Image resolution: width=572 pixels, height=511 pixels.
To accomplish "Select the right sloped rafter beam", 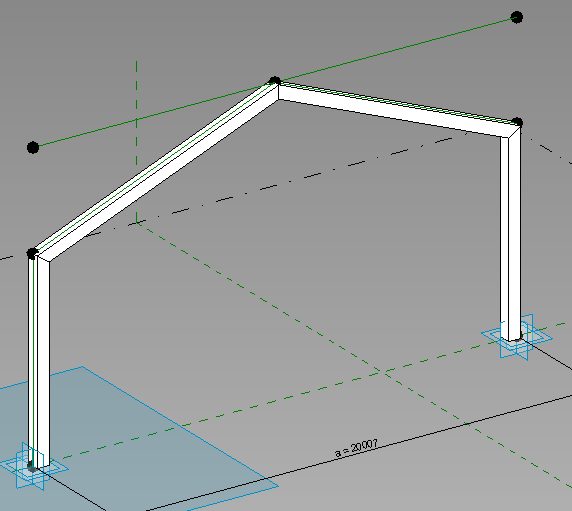I will [398, 109].
